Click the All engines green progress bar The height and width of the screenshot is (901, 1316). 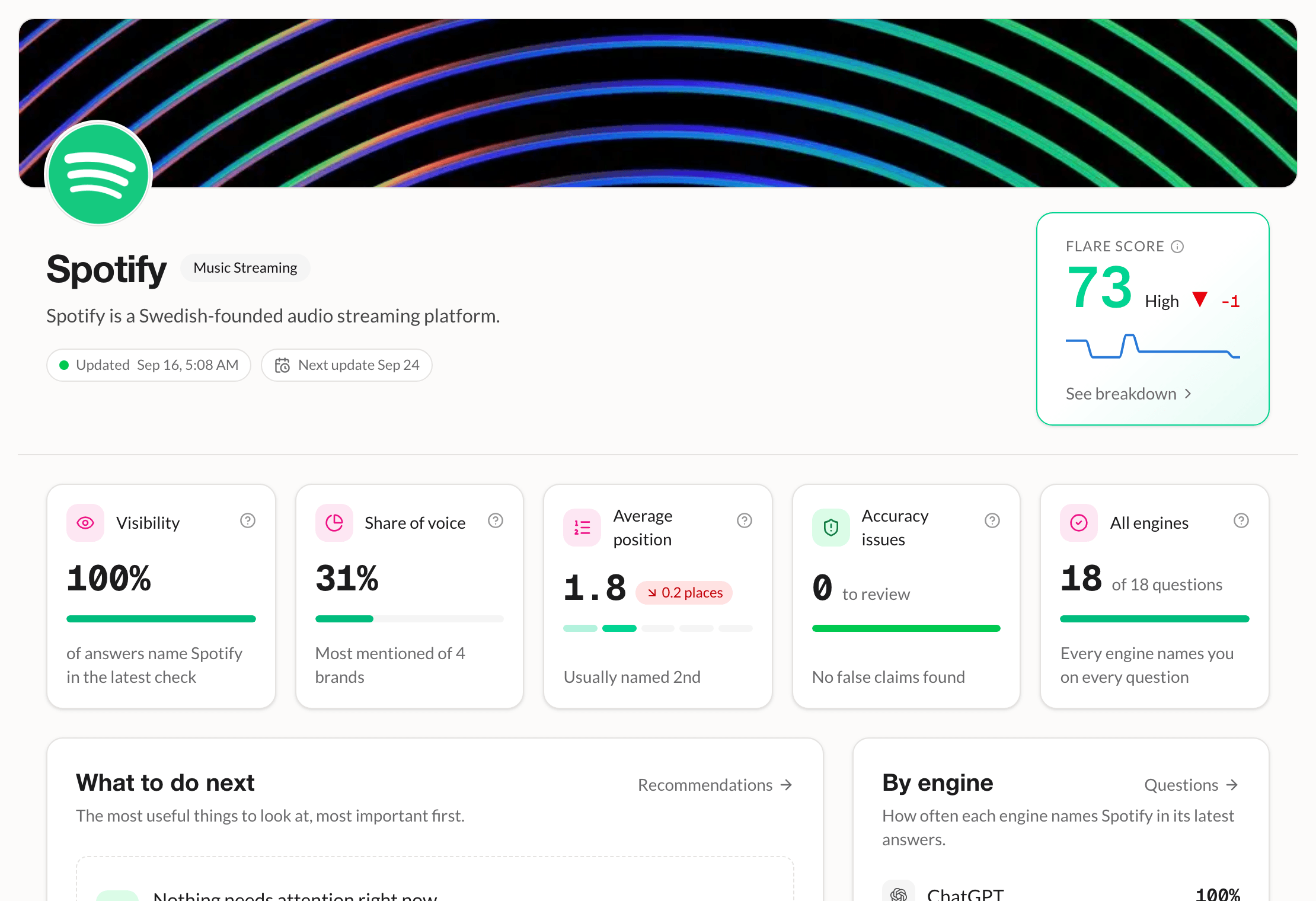tap(1155, 619)
